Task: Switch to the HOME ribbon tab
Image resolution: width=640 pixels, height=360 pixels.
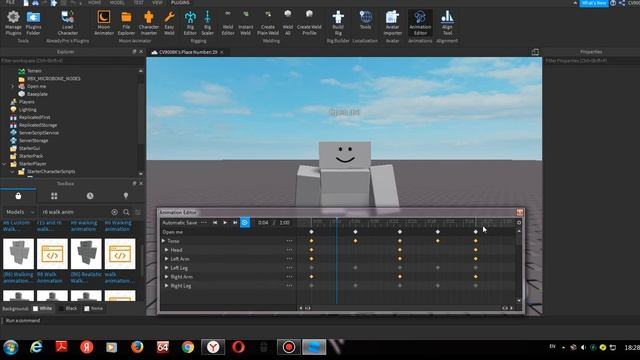Action: coord(94,2)
